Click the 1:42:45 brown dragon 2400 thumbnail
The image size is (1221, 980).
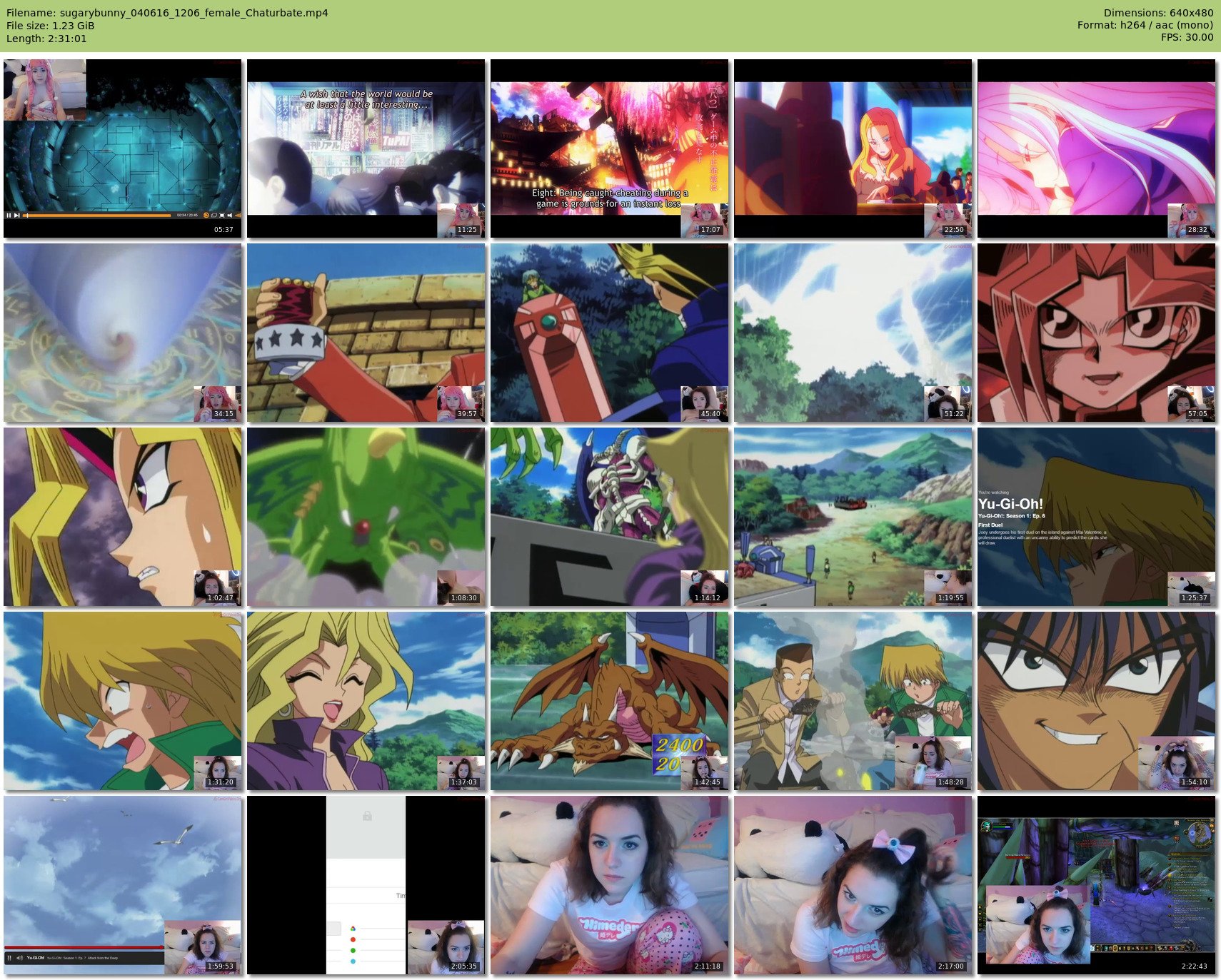[610, 701]
